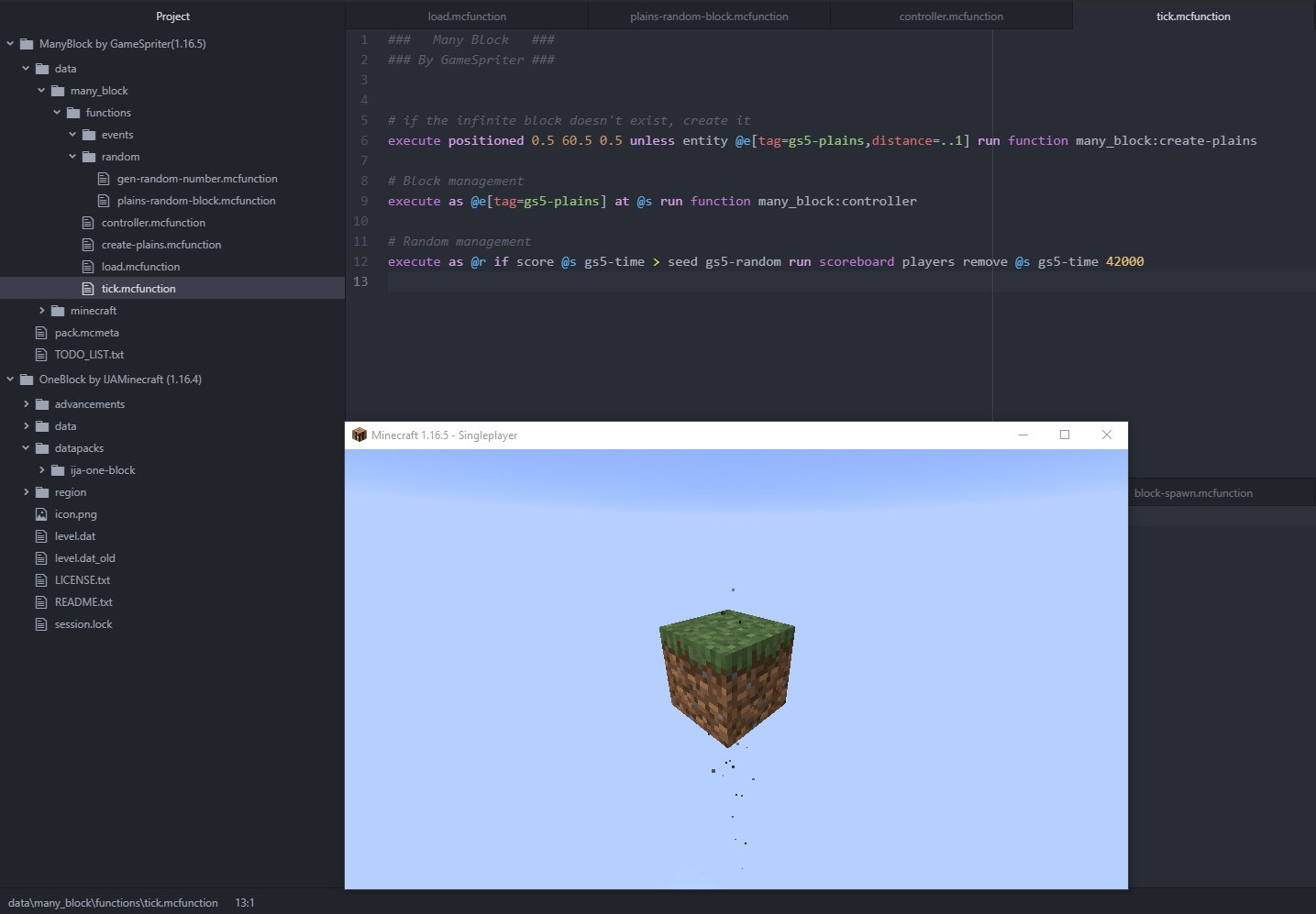Expand the minecraft folder chevron
Image resolution: width=1316 pixels, height=914 pixels.
[41, 310]
